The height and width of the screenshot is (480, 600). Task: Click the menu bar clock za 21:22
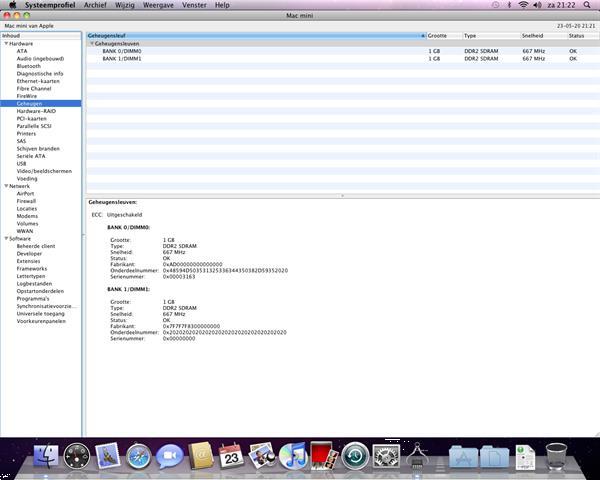561,5
